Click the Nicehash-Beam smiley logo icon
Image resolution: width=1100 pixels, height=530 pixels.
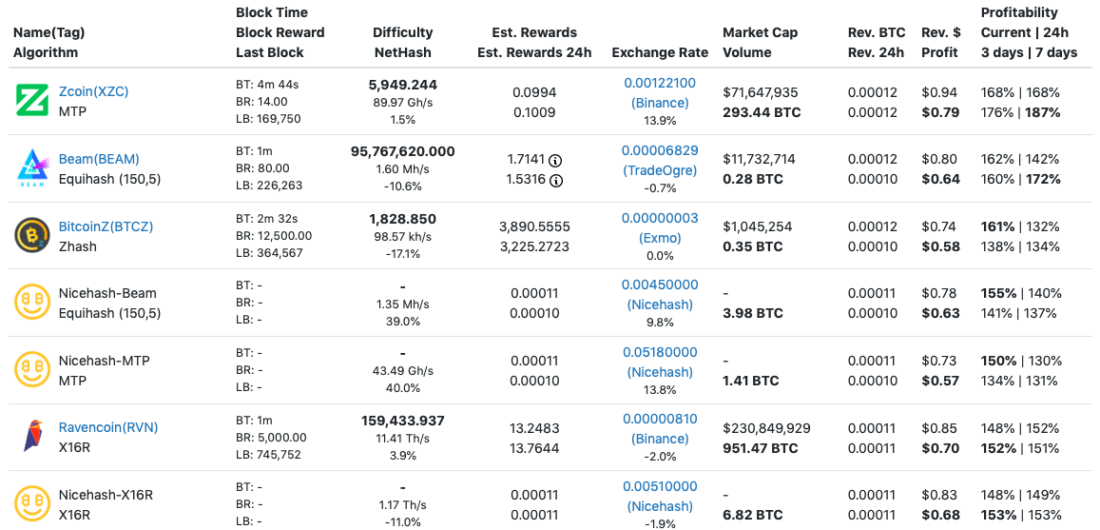coord(32,302)
